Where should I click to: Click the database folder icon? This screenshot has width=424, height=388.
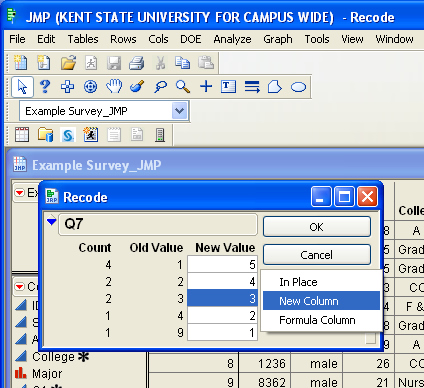[x=45, y=135]
